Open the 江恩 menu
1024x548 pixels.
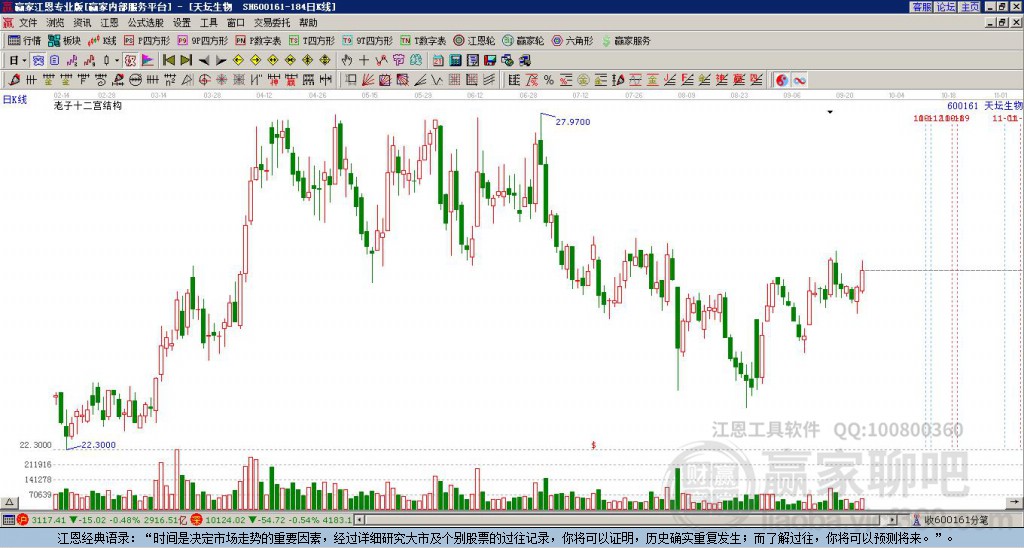click(x=109, y=23)
